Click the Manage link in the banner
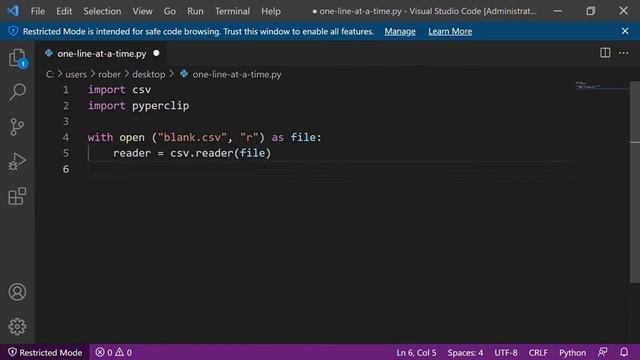 coord(400,31)
